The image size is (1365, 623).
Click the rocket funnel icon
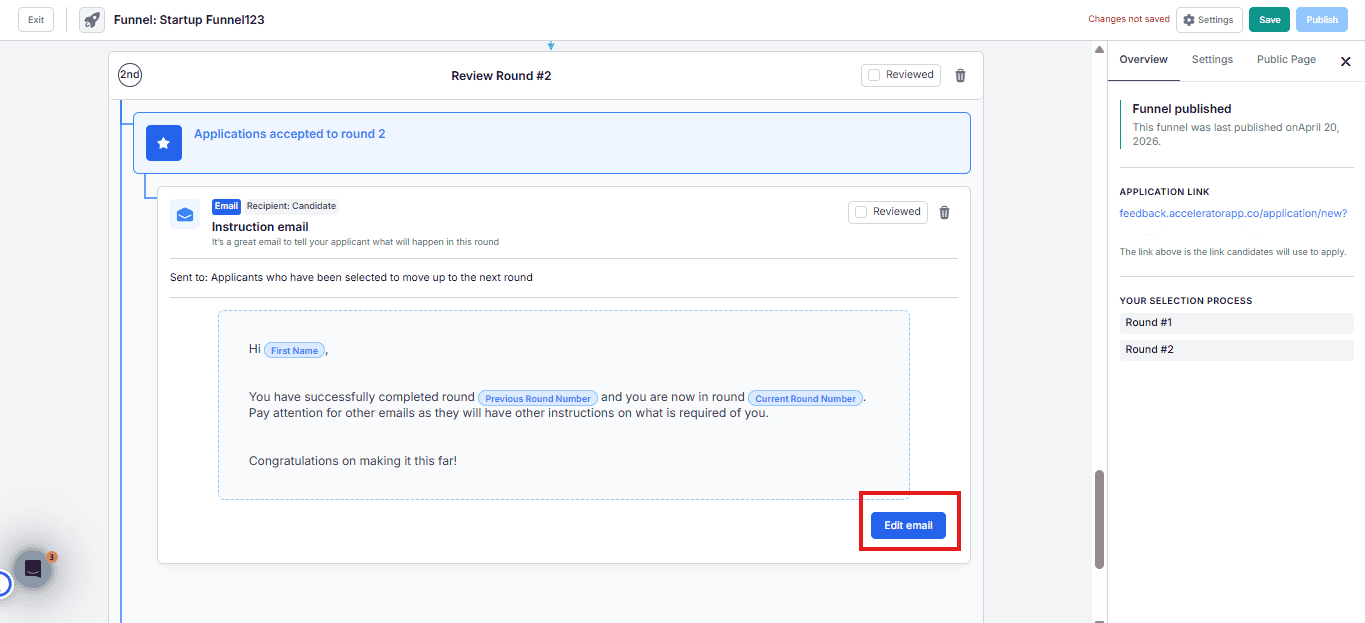coord(92,20)
